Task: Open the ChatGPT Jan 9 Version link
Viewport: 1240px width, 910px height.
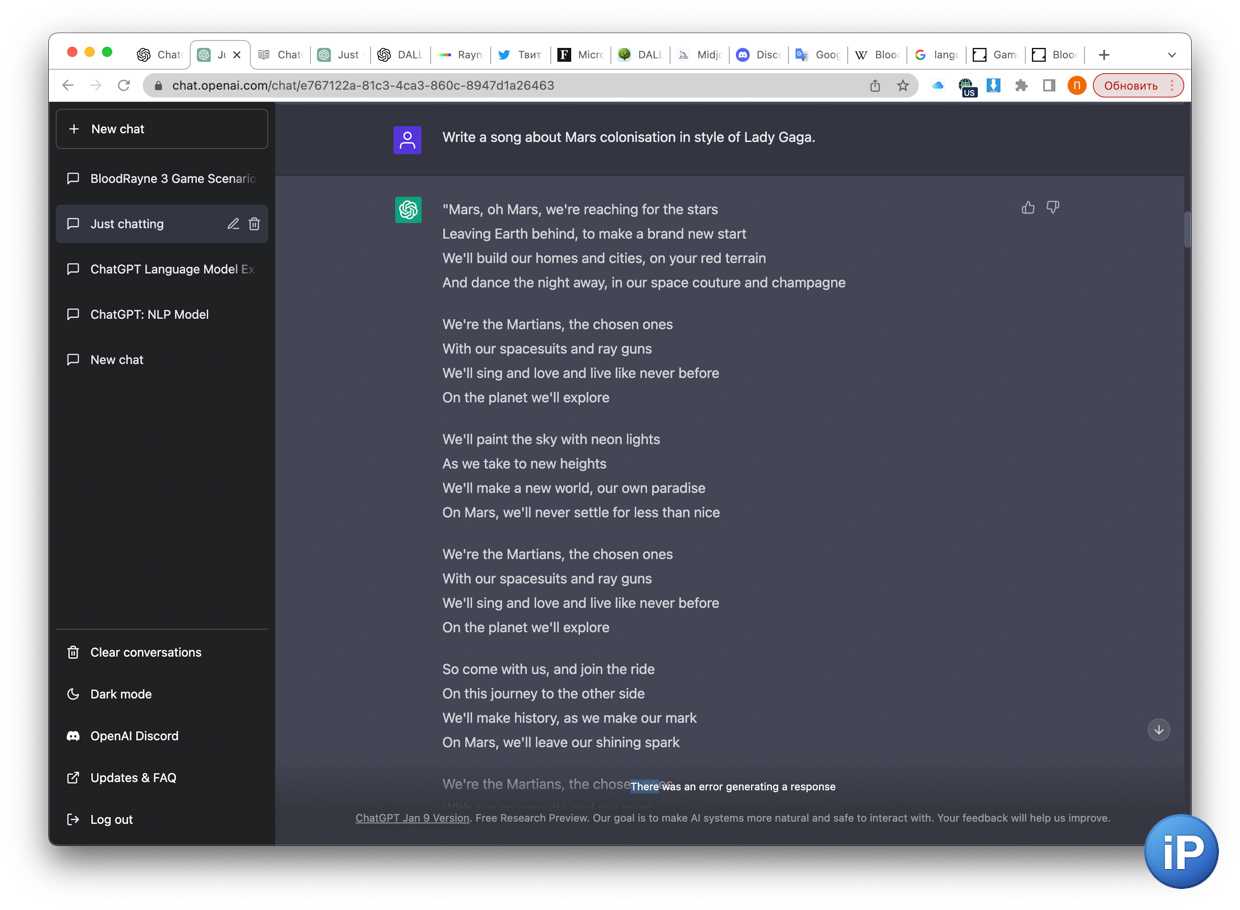Action: (x=412, y=818)
